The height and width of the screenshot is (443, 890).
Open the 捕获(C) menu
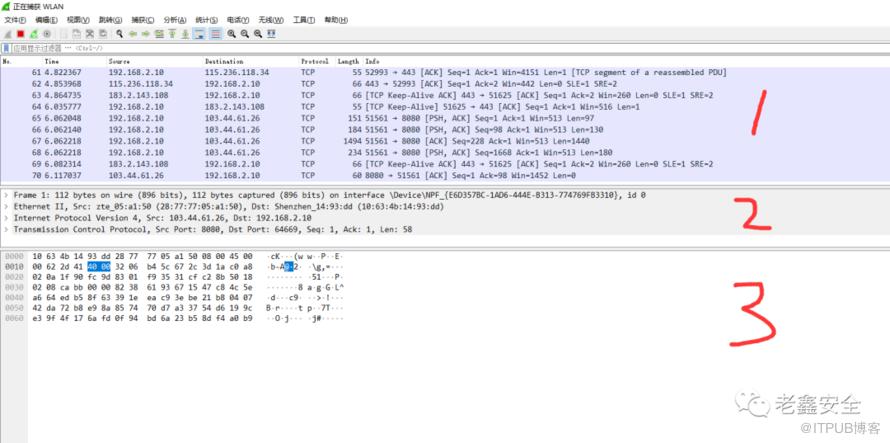(142, 20)
